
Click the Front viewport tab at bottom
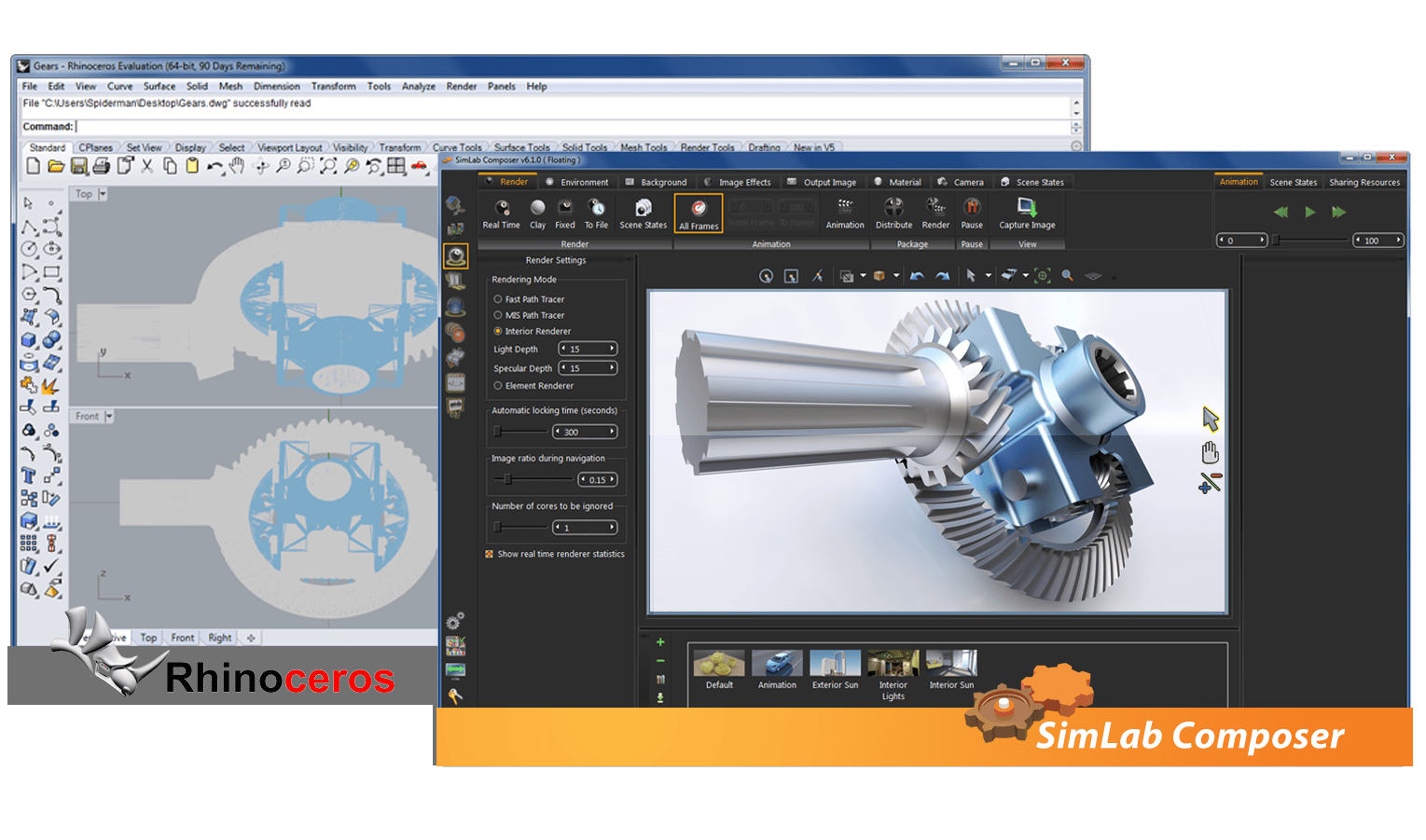[183, 638]
